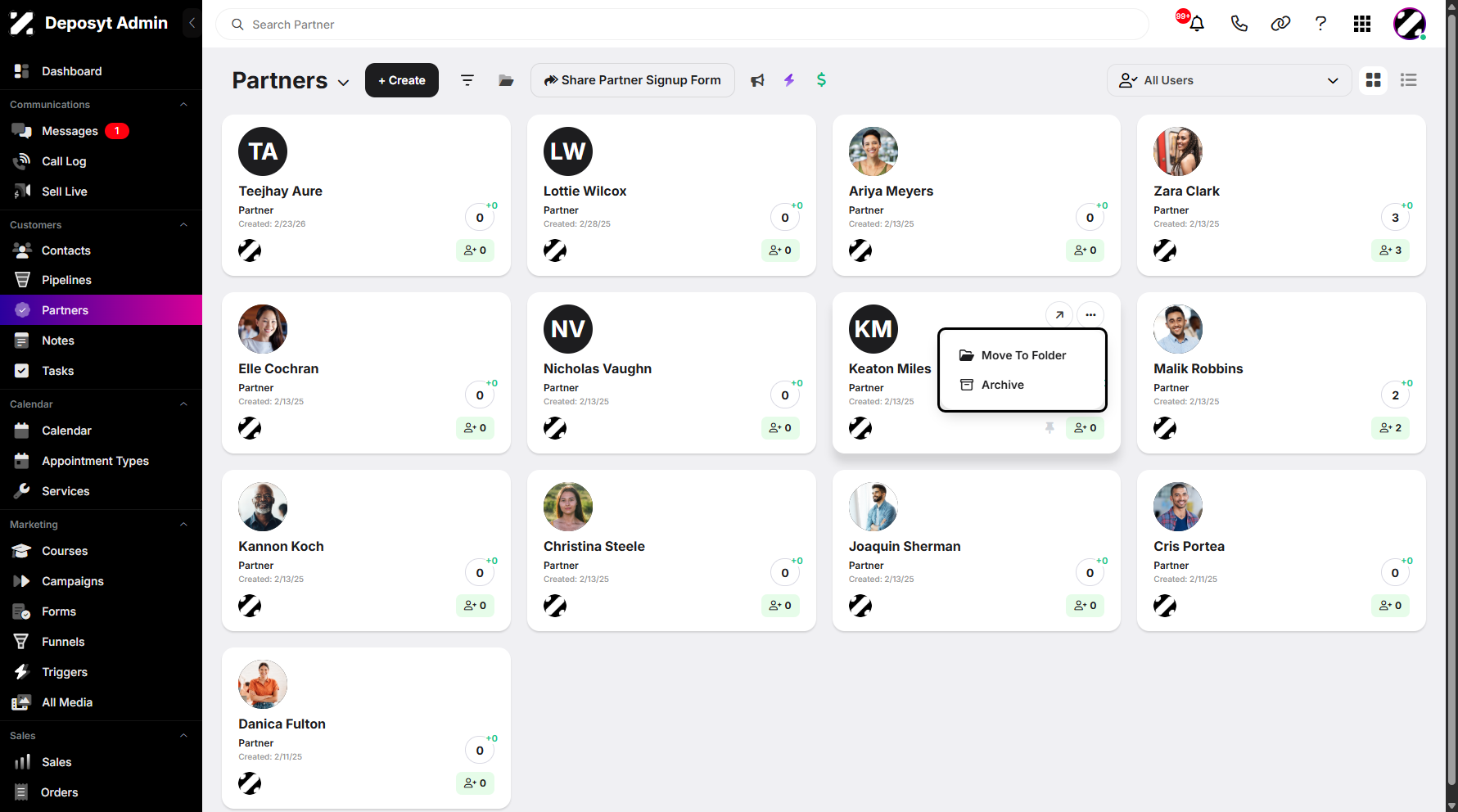
Task: Collapse the Calendar section
Action: click(183, 404)
